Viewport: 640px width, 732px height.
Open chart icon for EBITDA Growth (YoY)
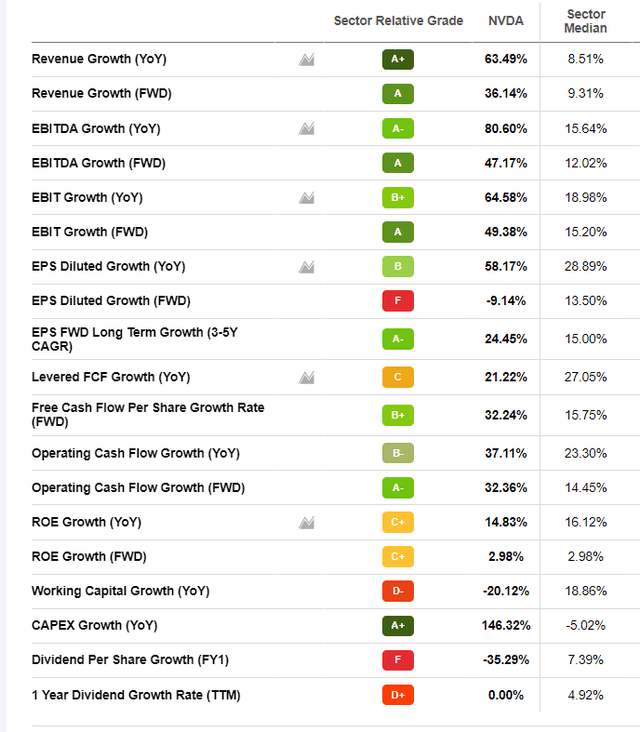(x=307, y=128)
